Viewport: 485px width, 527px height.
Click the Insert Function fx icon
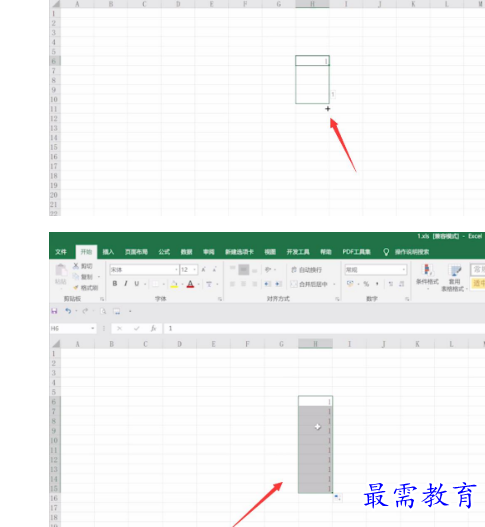tap(153, 328)
